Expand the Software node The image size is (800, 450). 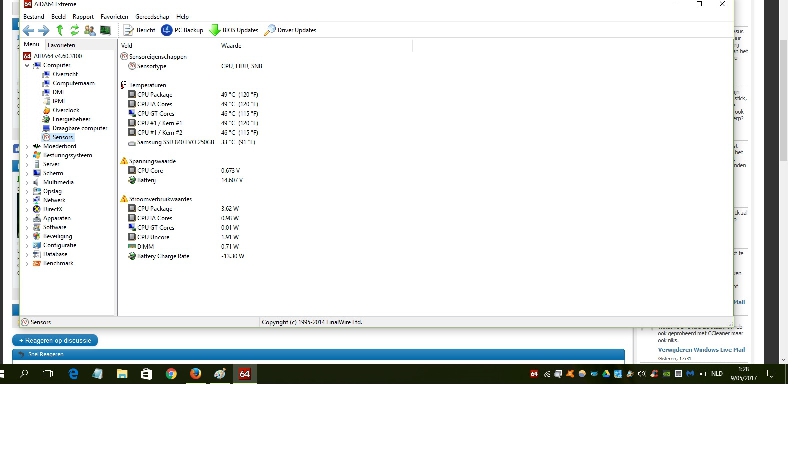[x=27, y=228]
